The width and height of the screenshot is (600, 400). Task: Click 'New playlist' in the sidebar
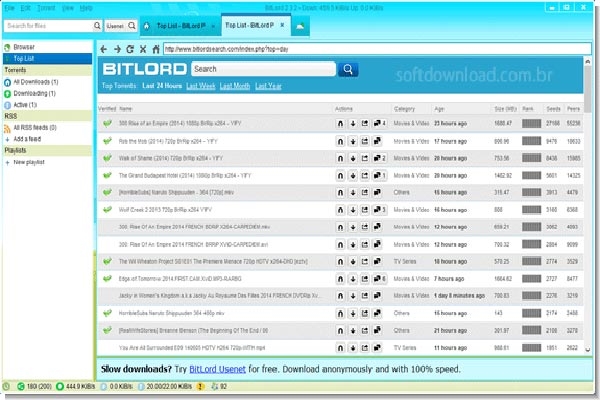29,162
